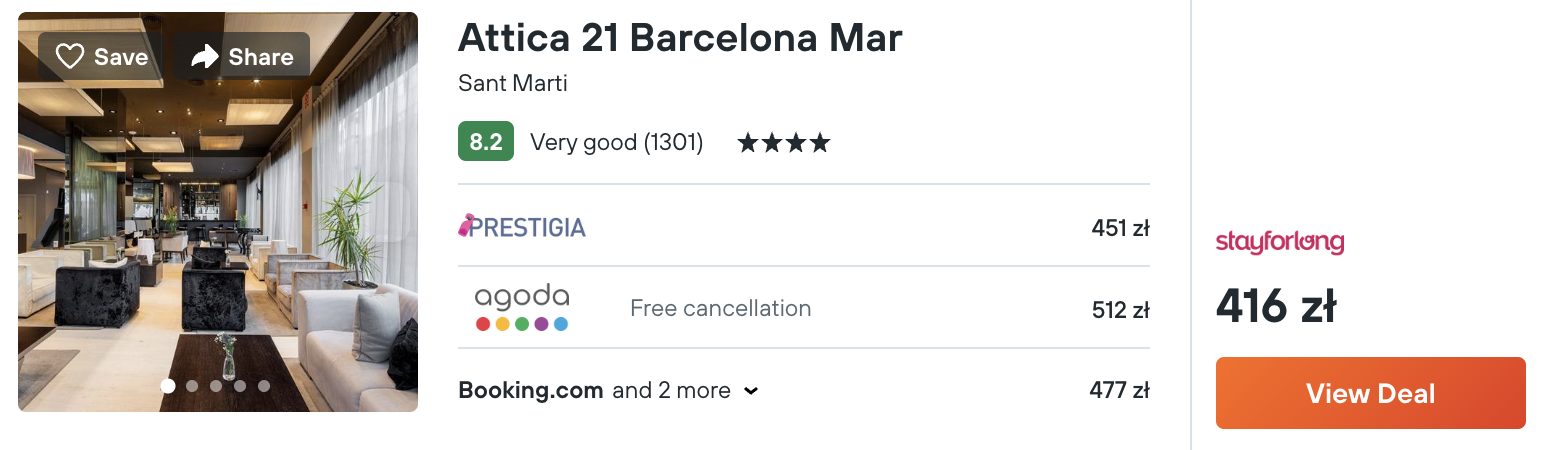The height and width of the screenshot is (450, 1544).
Task: Expand the "and 2 more" chevron
Action: 751,391
